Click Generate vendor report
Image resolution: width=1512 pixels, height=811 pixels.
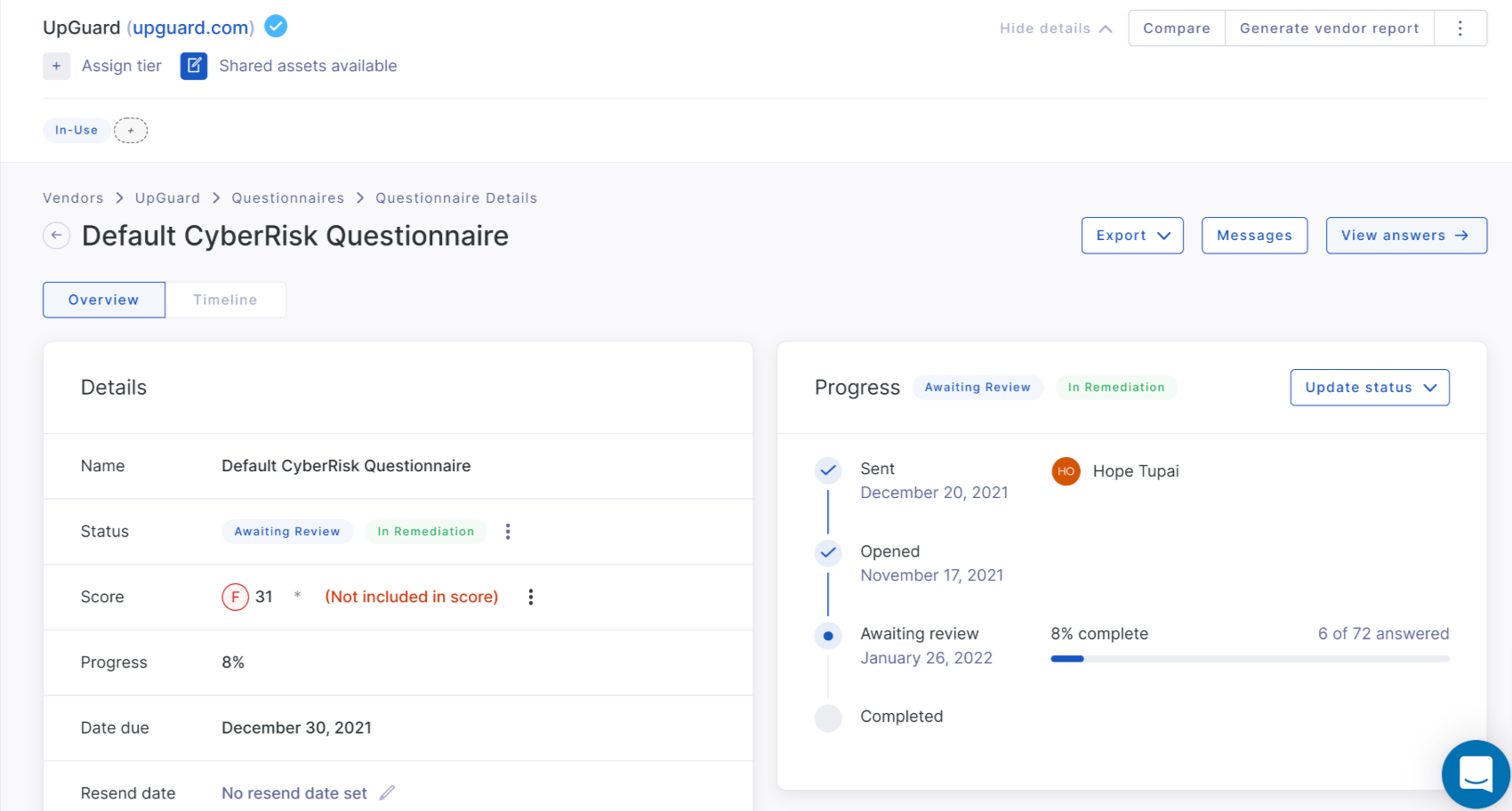(x=1330, y=28)
